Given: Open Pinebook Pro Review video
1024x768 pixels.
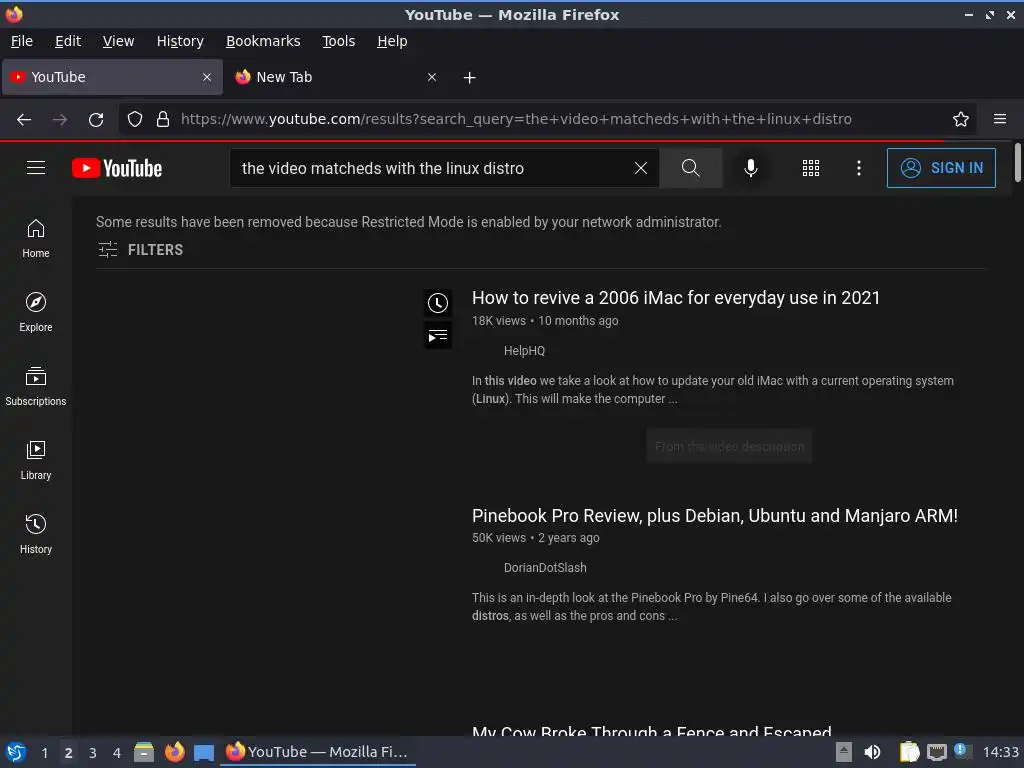Looking at the screenshot, I should [x=714, y=516].
